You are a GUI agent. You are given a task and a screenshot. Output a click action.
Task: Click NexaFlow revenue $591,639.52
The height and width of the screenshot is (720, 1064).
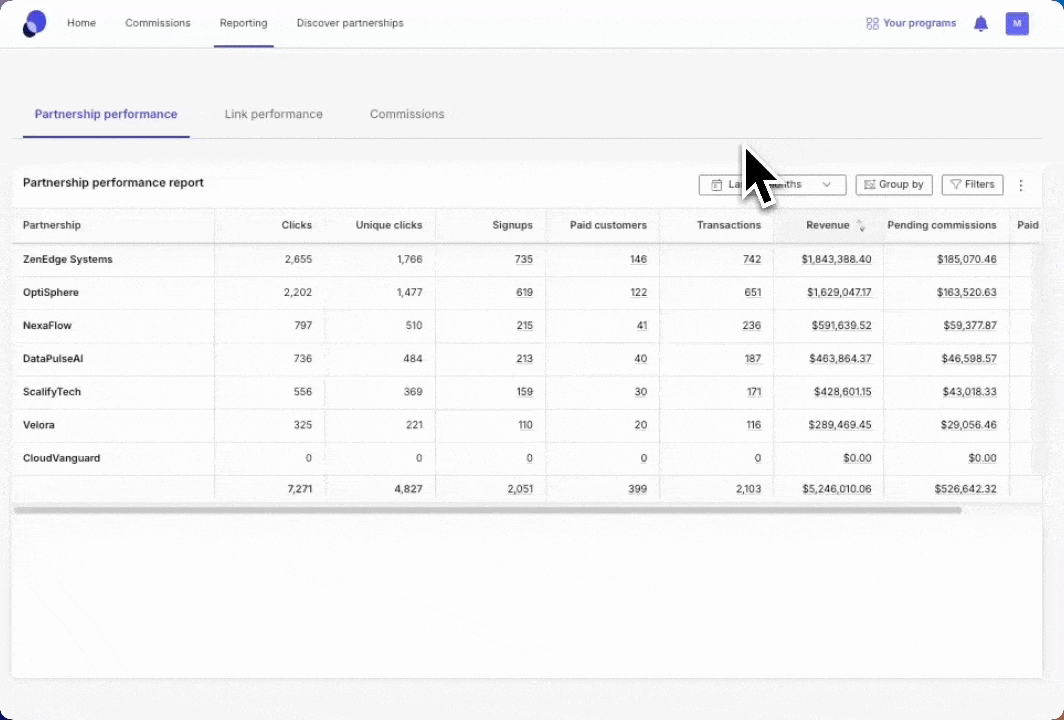[x=841, y=326]
